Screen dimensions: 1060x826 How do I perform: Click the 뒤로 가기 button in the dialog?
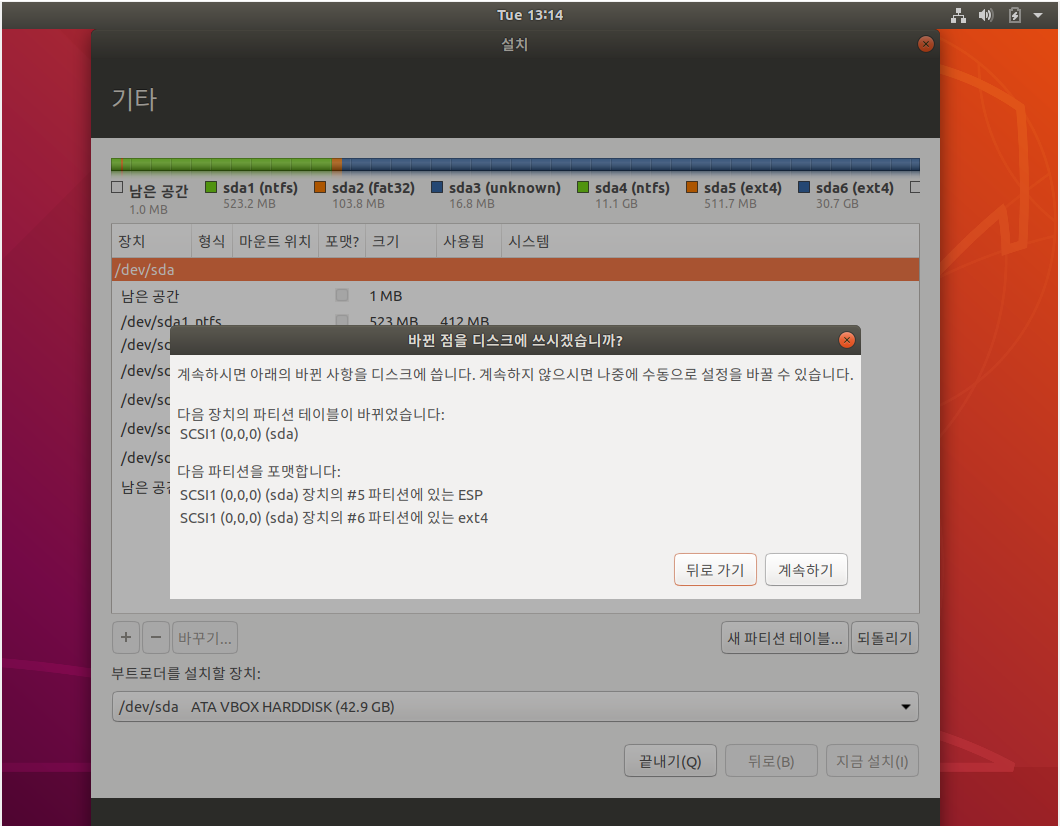click(715, 570)
